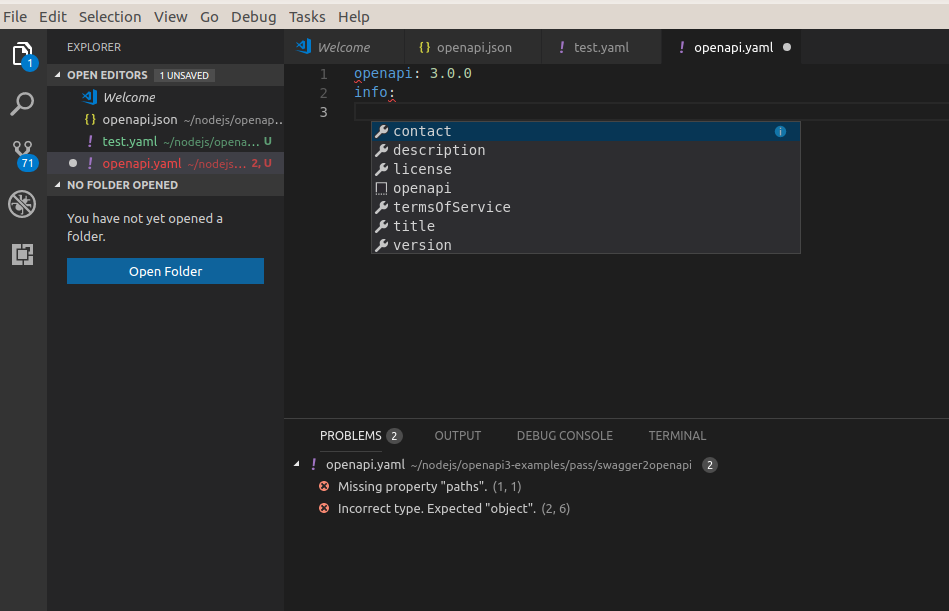Select the openapi.yaml editor tab
Viewport: 949px width, 611px height.
click(731, 47)
